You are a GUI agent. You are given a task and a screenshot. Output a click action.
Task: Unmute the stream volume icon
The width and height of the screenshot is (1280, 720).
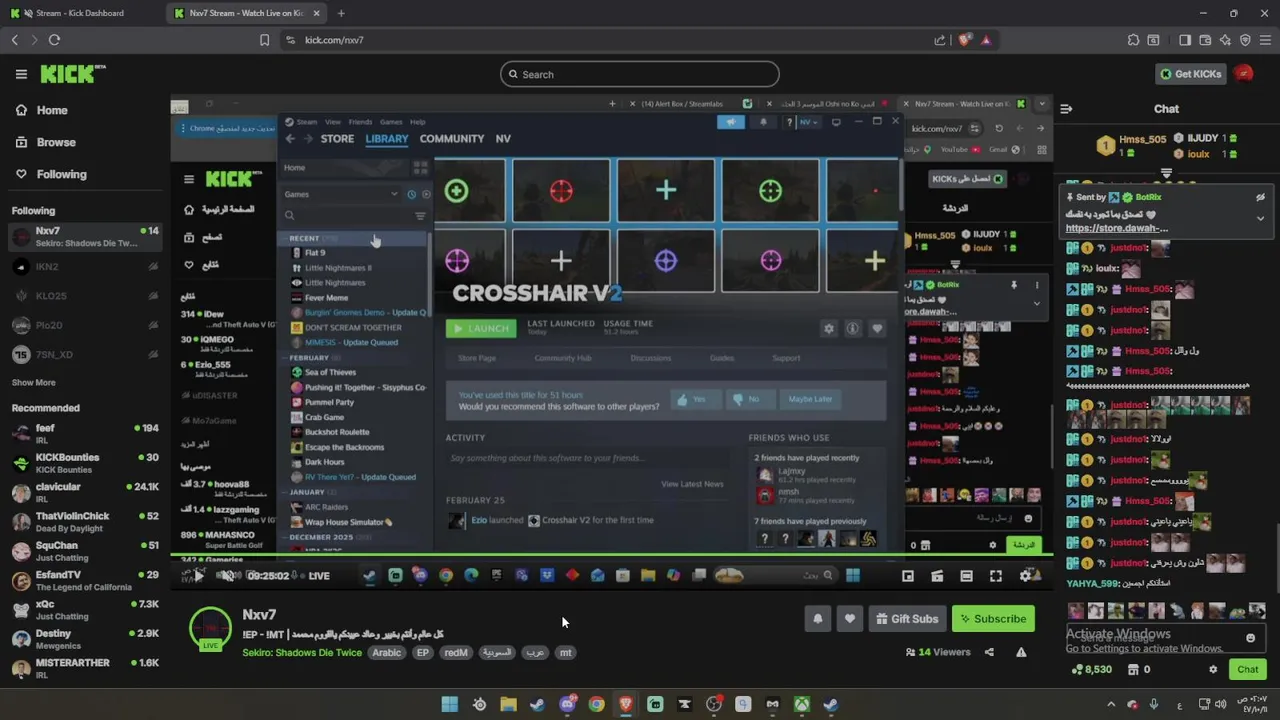(227, 575)
